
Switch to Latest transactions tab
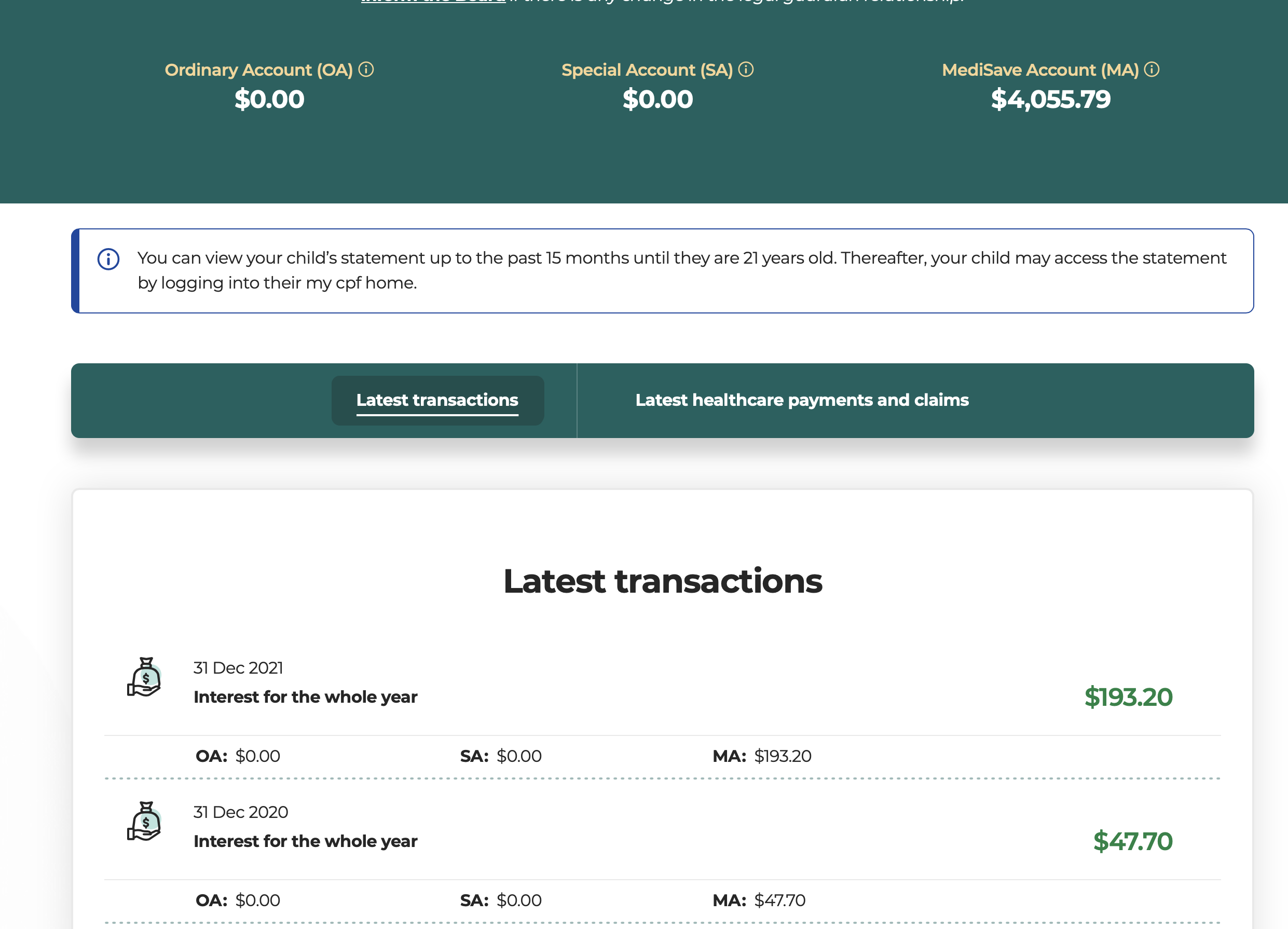[x=437, y=400]
